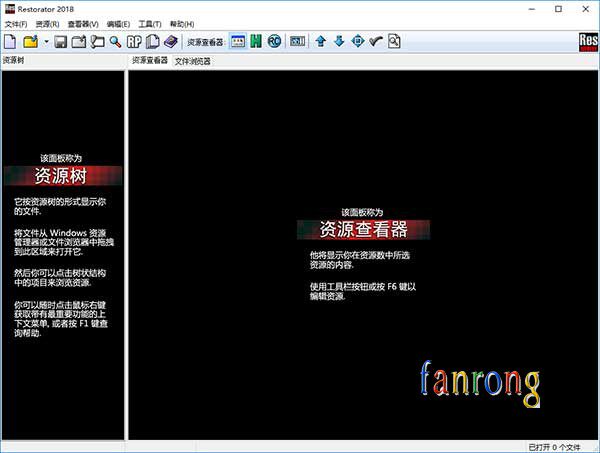The height and width of the screenshot is (453, 600).
Task: Click the 资源树 panel header
Action: pyautogui.click(x=14, y=60)
